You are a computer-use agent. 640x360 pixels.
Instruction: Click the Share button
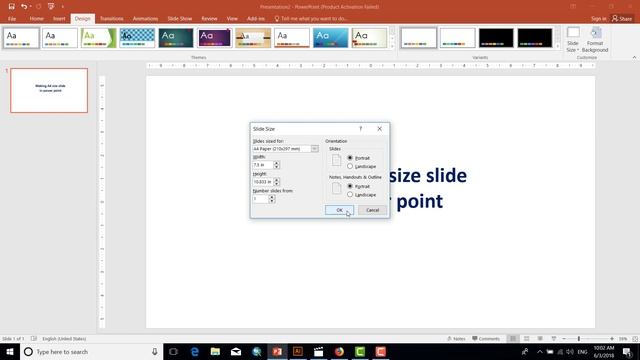622,19
